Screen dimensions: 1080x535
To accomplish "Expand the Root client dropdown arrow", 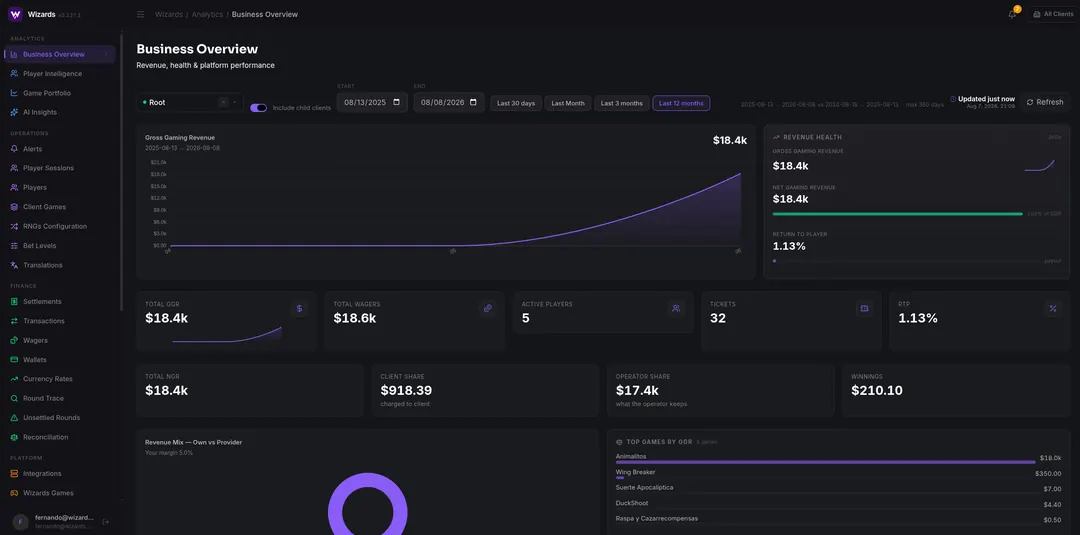I will pyautogui.click(x=234, y=102).
